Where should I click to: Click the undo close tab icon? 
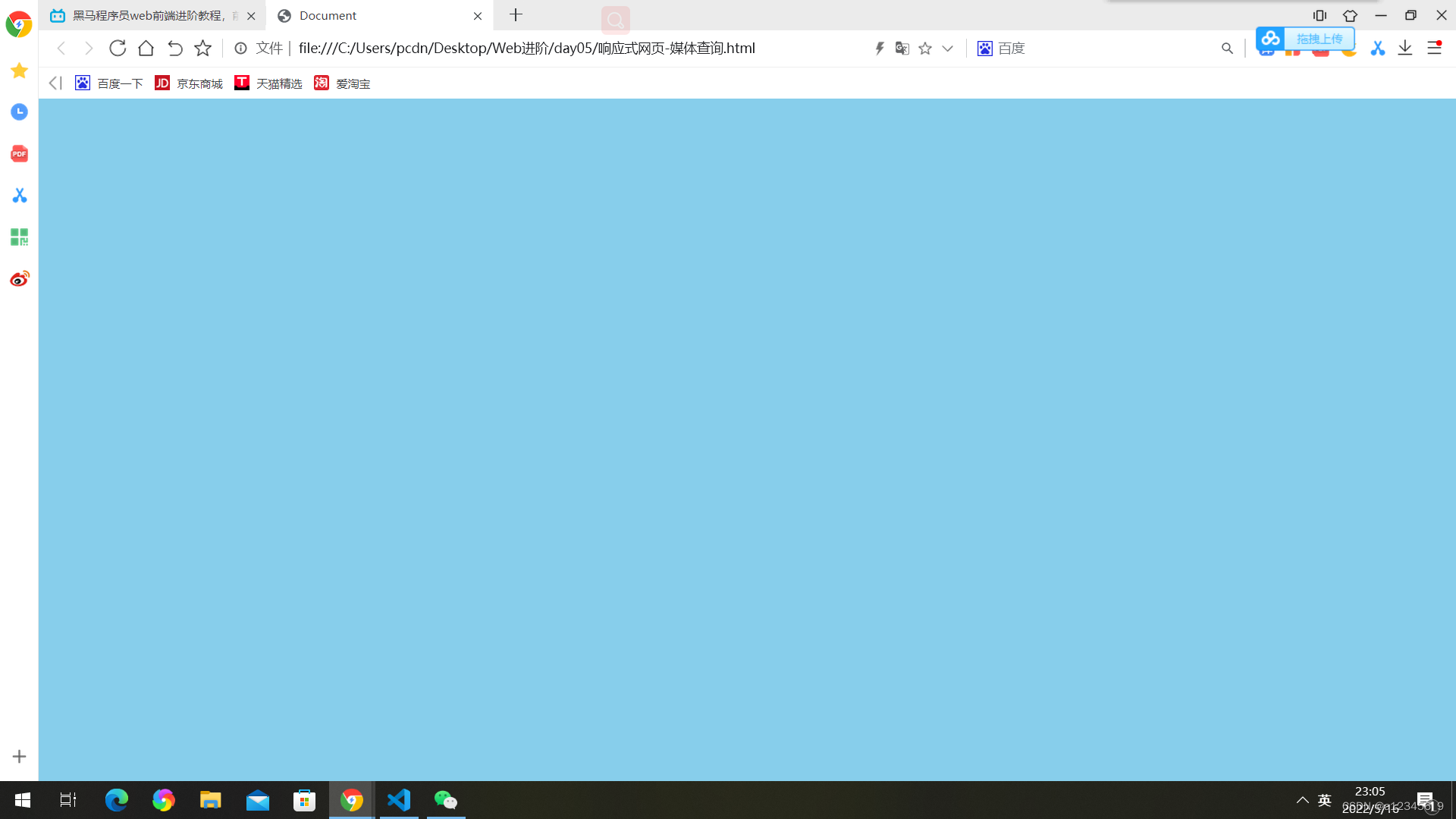(174, 48)
